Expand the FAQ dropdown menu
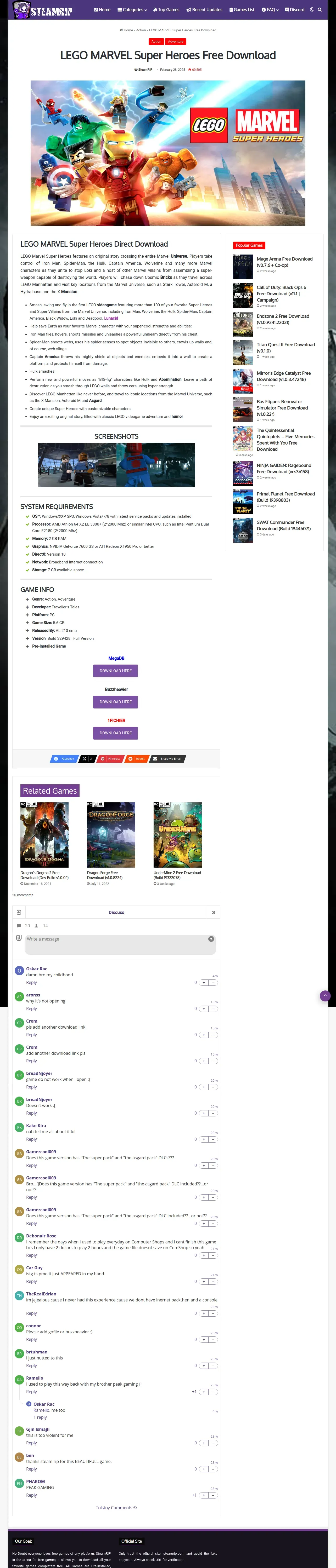The width and height of the screenshot is (336, 1568). coord(270,10)
